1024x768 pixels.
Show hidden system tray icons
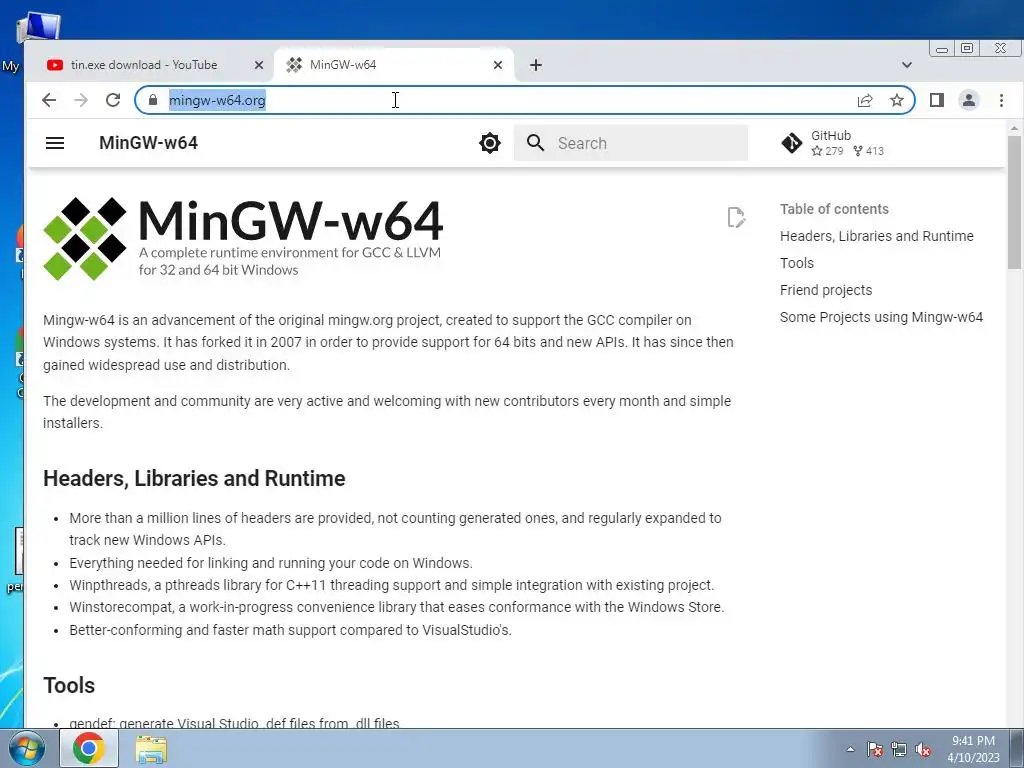pyautogui.click(x=850, y=749)
